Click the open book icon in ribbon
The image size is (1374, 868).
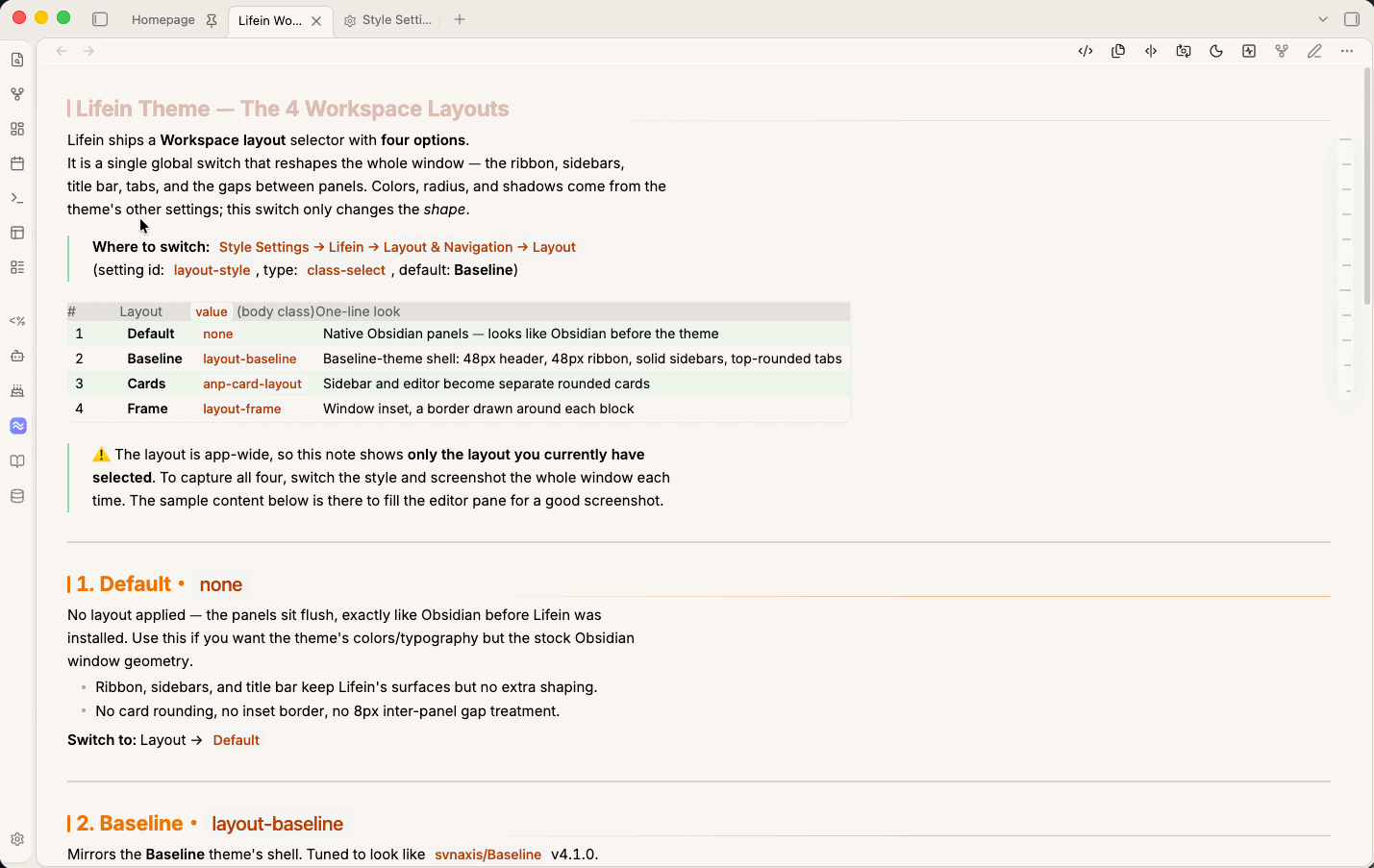point(17,461)
